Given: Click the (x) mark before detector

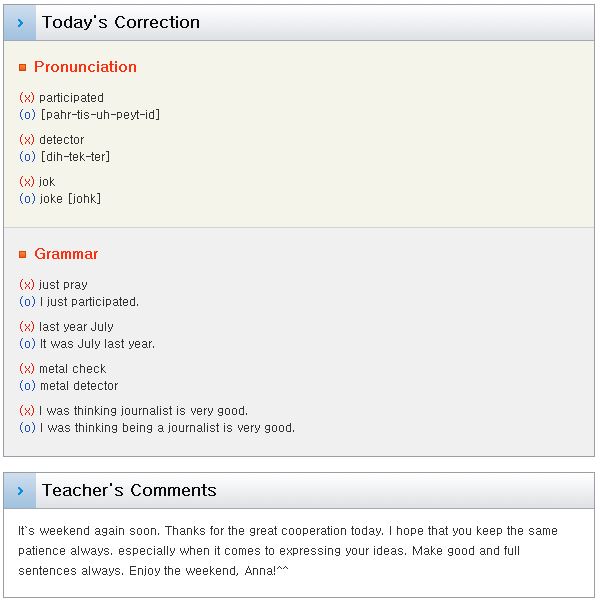Looking at the screenshot, I should [x=27, y=140].
